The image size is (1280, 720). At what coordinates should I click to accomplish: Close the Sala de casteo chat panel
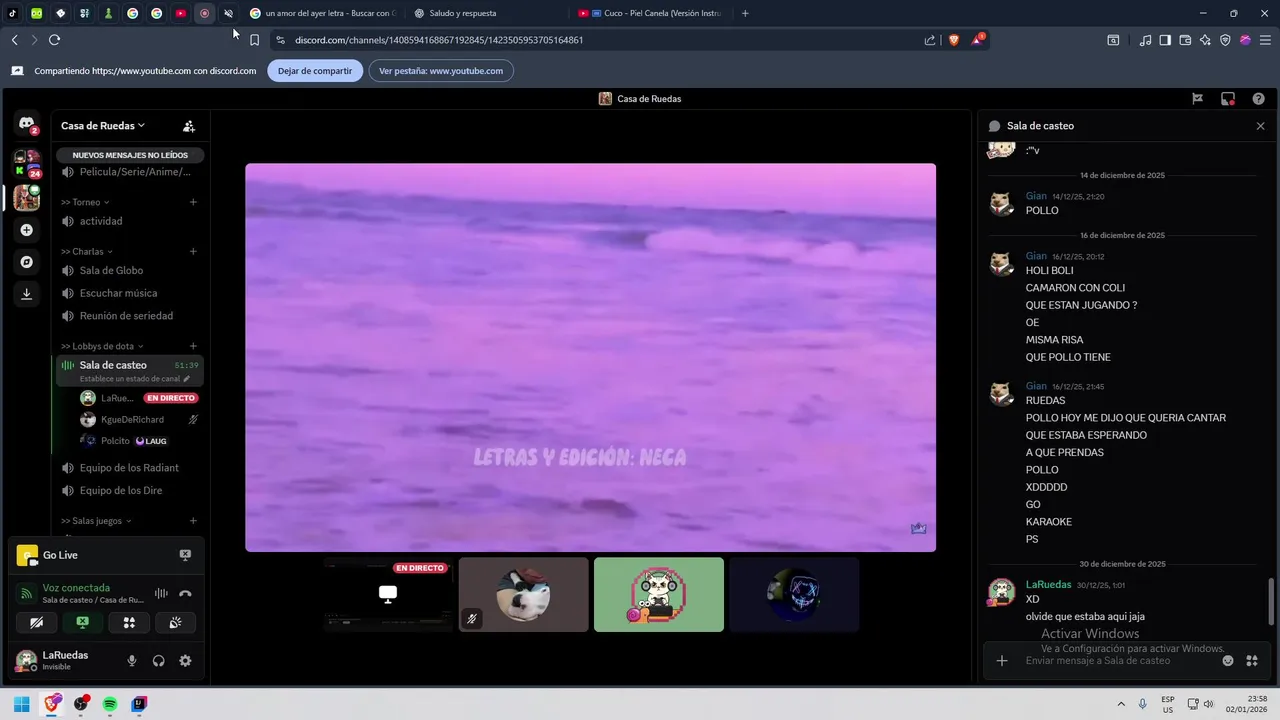click(1260, 126)
